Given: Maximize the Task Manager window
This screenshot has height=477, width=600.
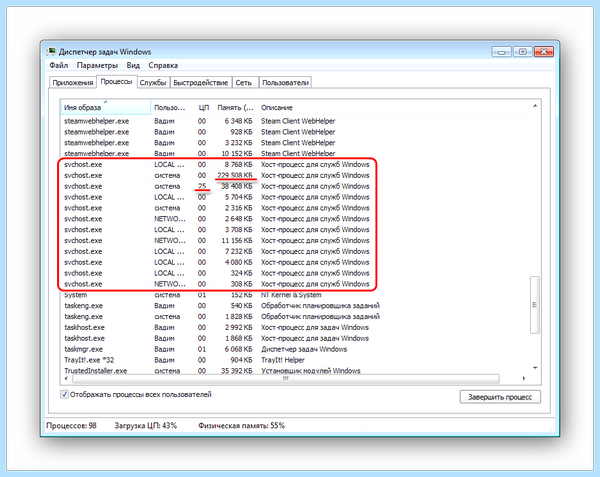Looking at the screenshot, I should click(522, 52).
